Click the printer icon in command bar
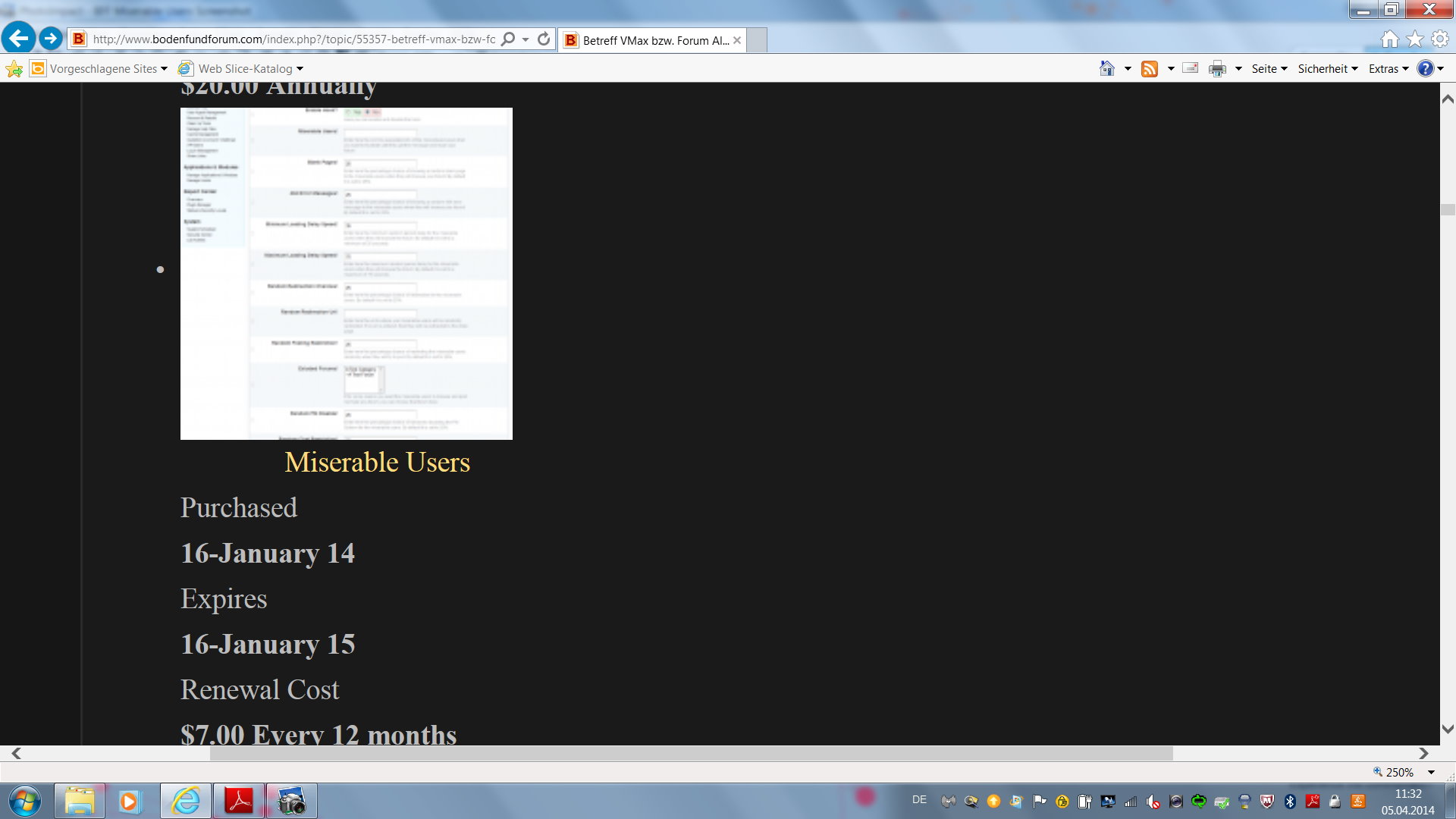Image resolution: width=1456 pixels, height=819 pixels. (x=1217, y=69)
